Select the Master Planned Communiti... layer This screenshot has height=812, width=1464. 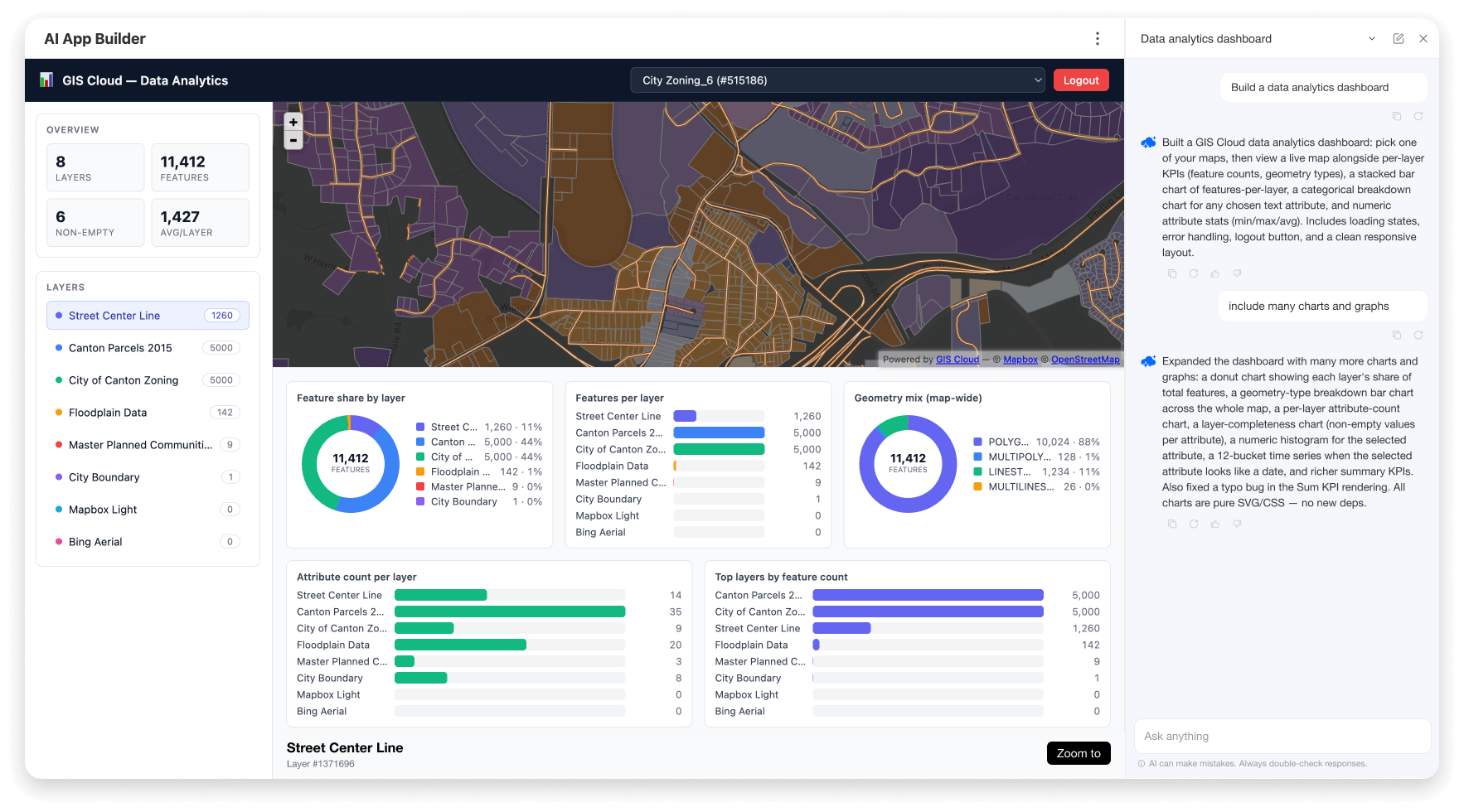(148, 445)
